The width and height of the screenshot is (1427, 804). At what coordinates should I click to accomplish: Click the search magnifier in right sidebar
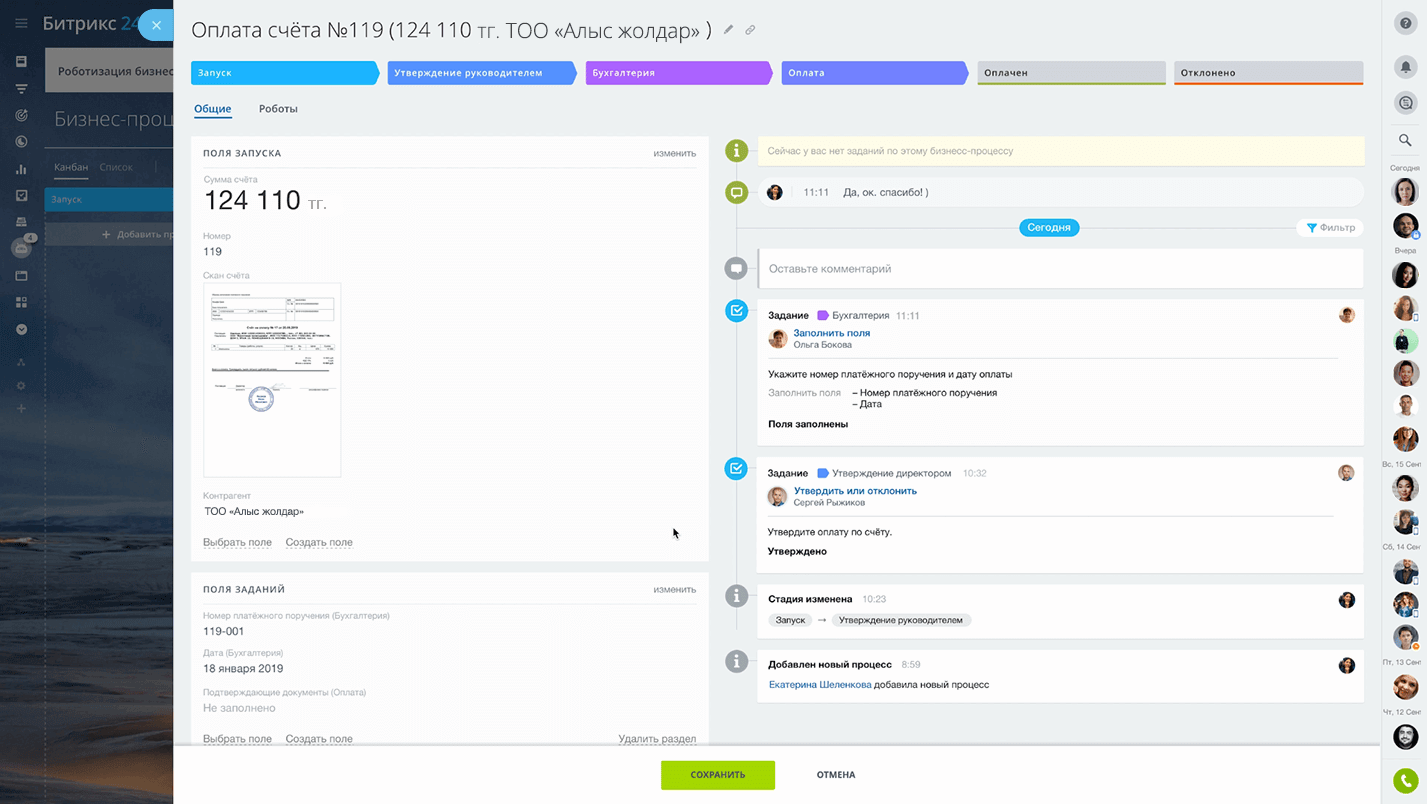coord(1405,140)
